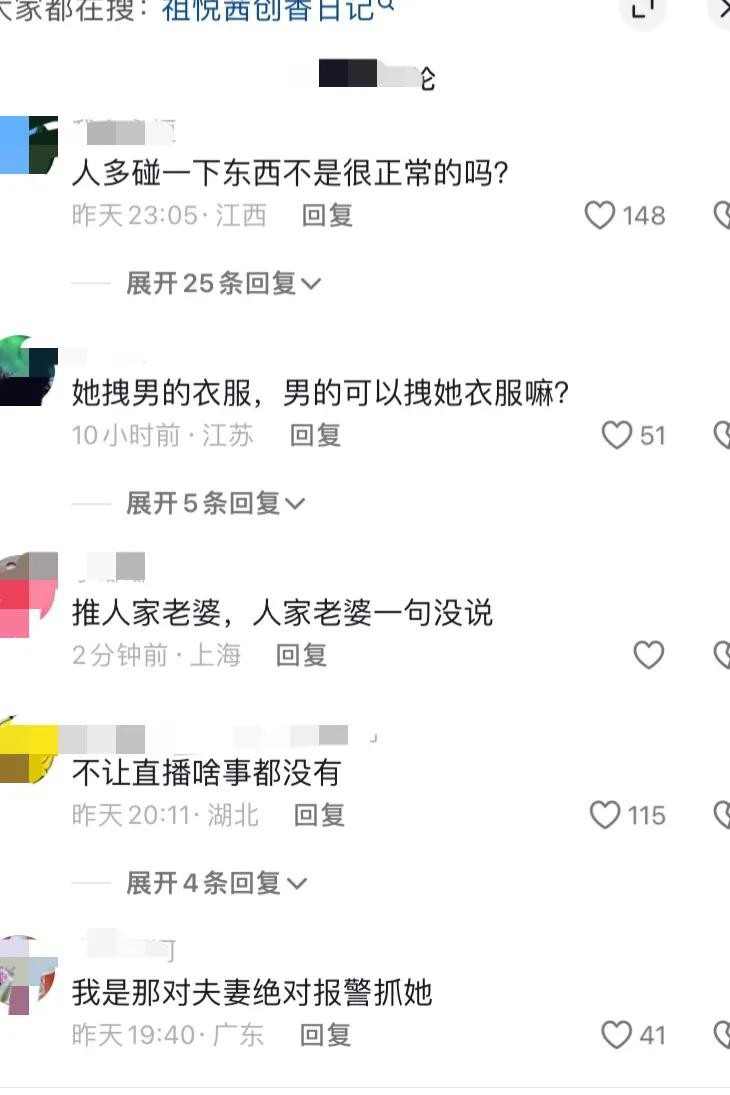Image resolution: width=730 pixels, height=1095 pixels.
Task: Like the Jiangsu comment with 51 likes
Action: [617, 435]
